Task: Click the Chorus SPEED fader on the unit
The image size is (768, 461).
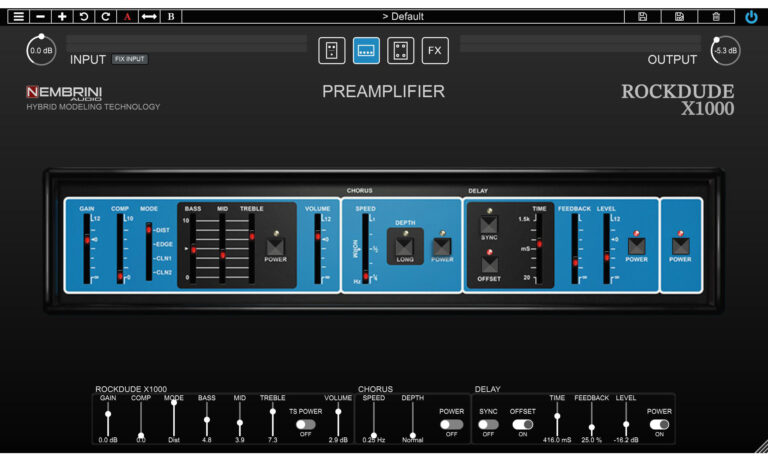Action: pos(365,249)
